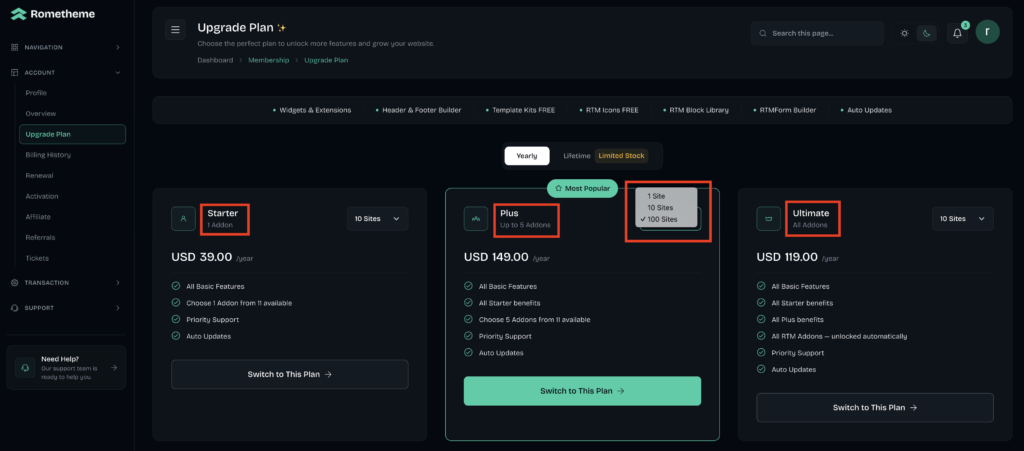This screenshot has height=451, width=1024.
Task: Switch to Ultimate plan button
Action: 874,407
